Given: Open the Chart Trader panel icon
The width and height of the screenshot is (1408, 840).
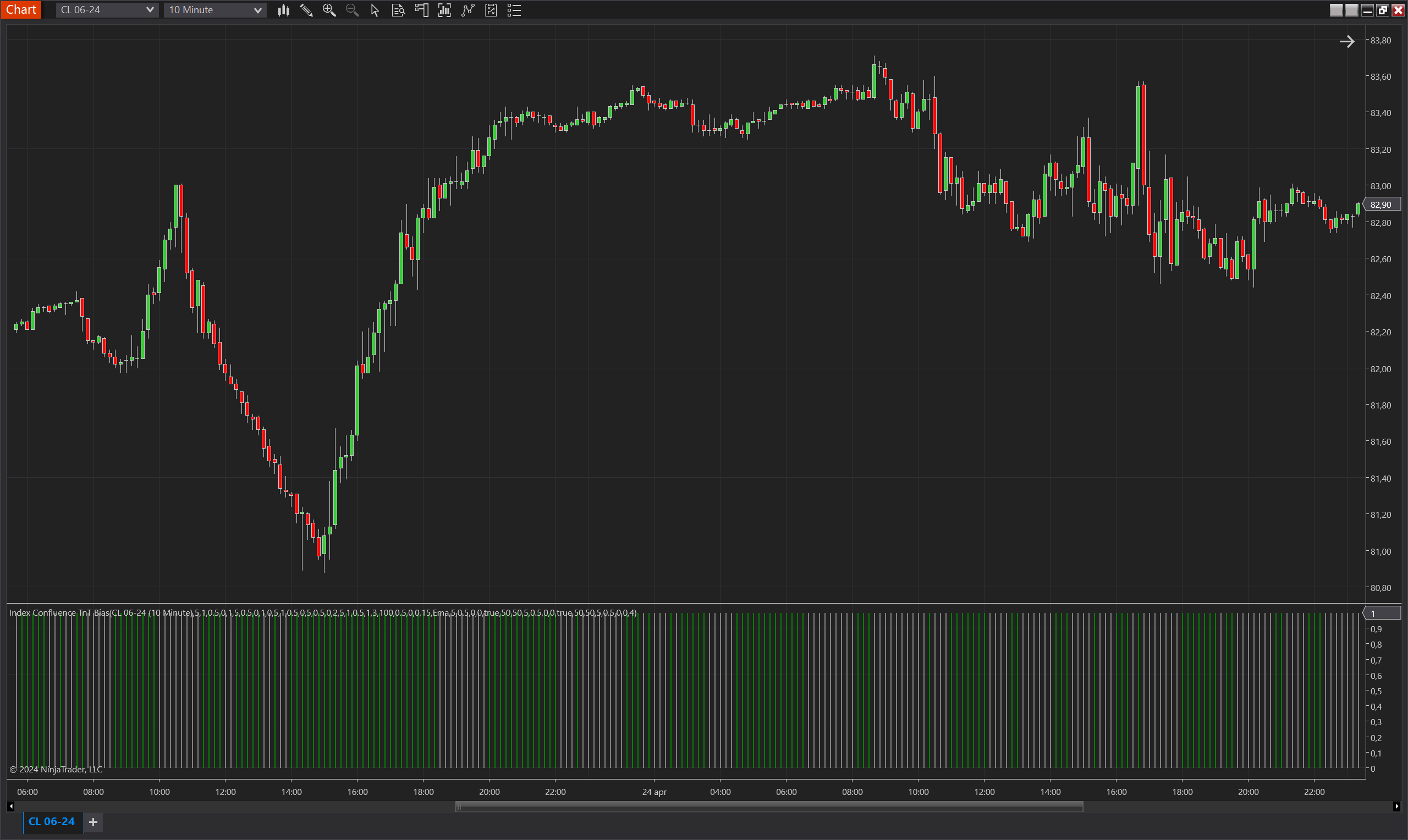Looking at the screenshot, I should pyautogui.click(x=421, y=10).
